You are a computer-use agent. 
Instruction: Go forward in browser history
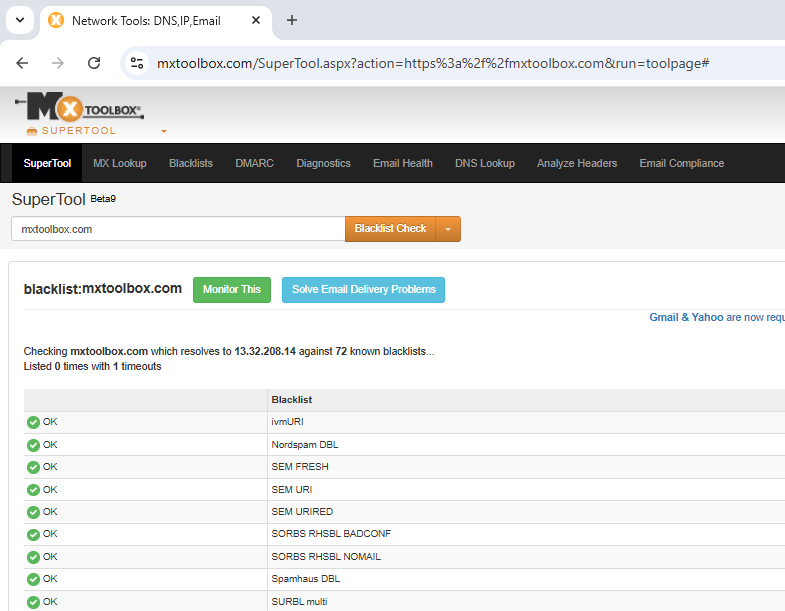pos(58,63)
